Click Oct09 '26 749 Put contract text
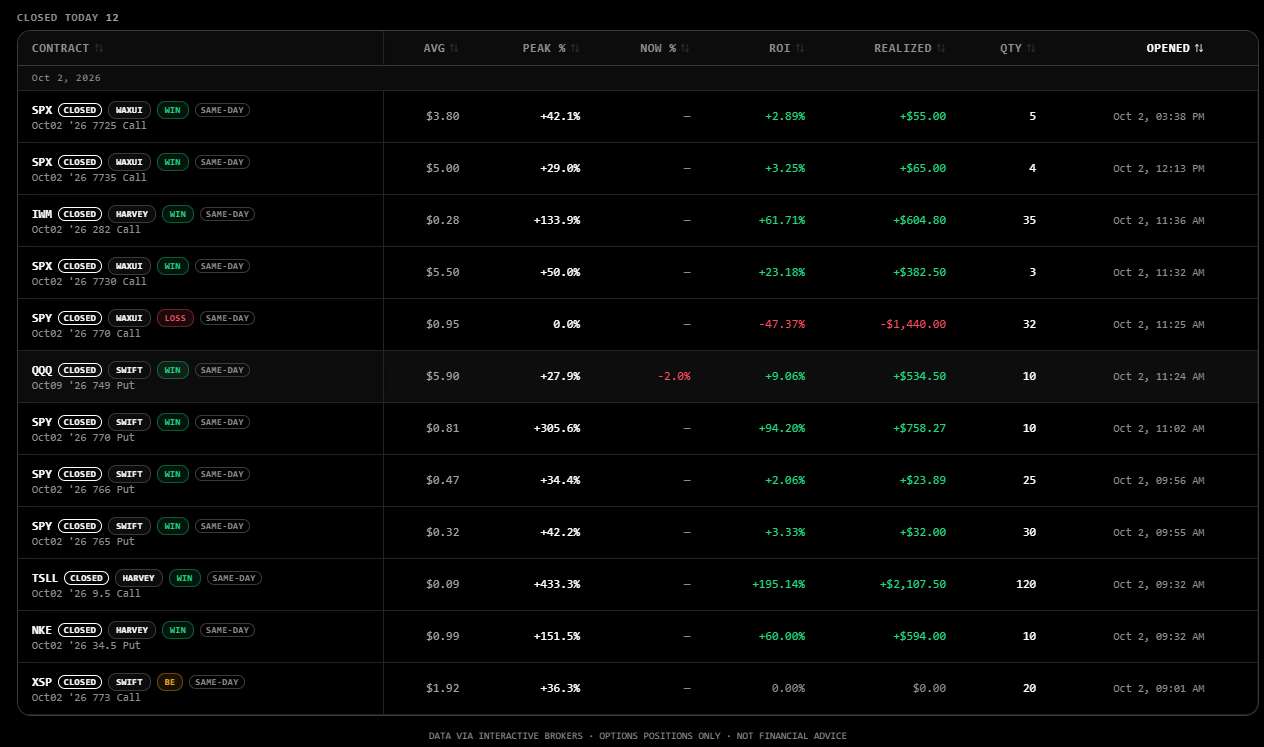Image resolution: width=1264 pixels, height=747 pixels. tap(83, 385)
